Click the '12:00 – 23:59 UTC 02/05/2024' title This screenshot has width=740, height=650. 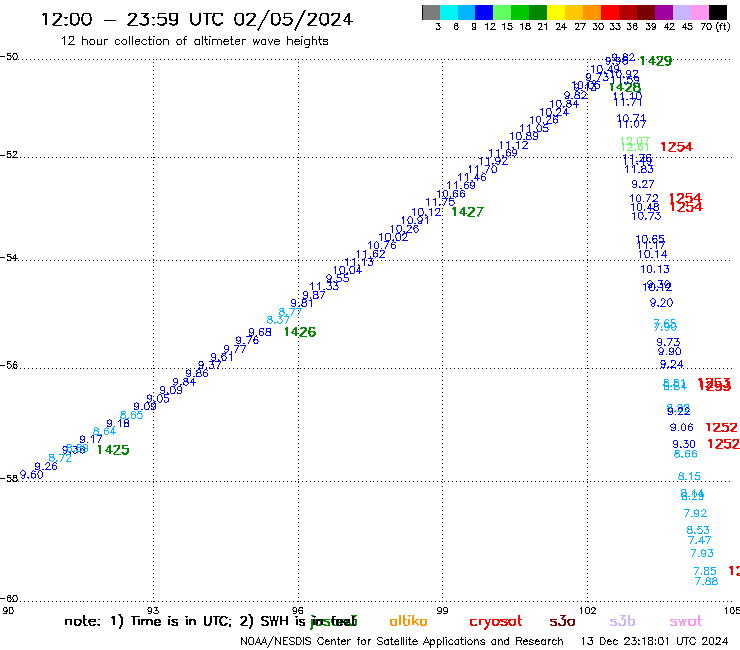197,19
